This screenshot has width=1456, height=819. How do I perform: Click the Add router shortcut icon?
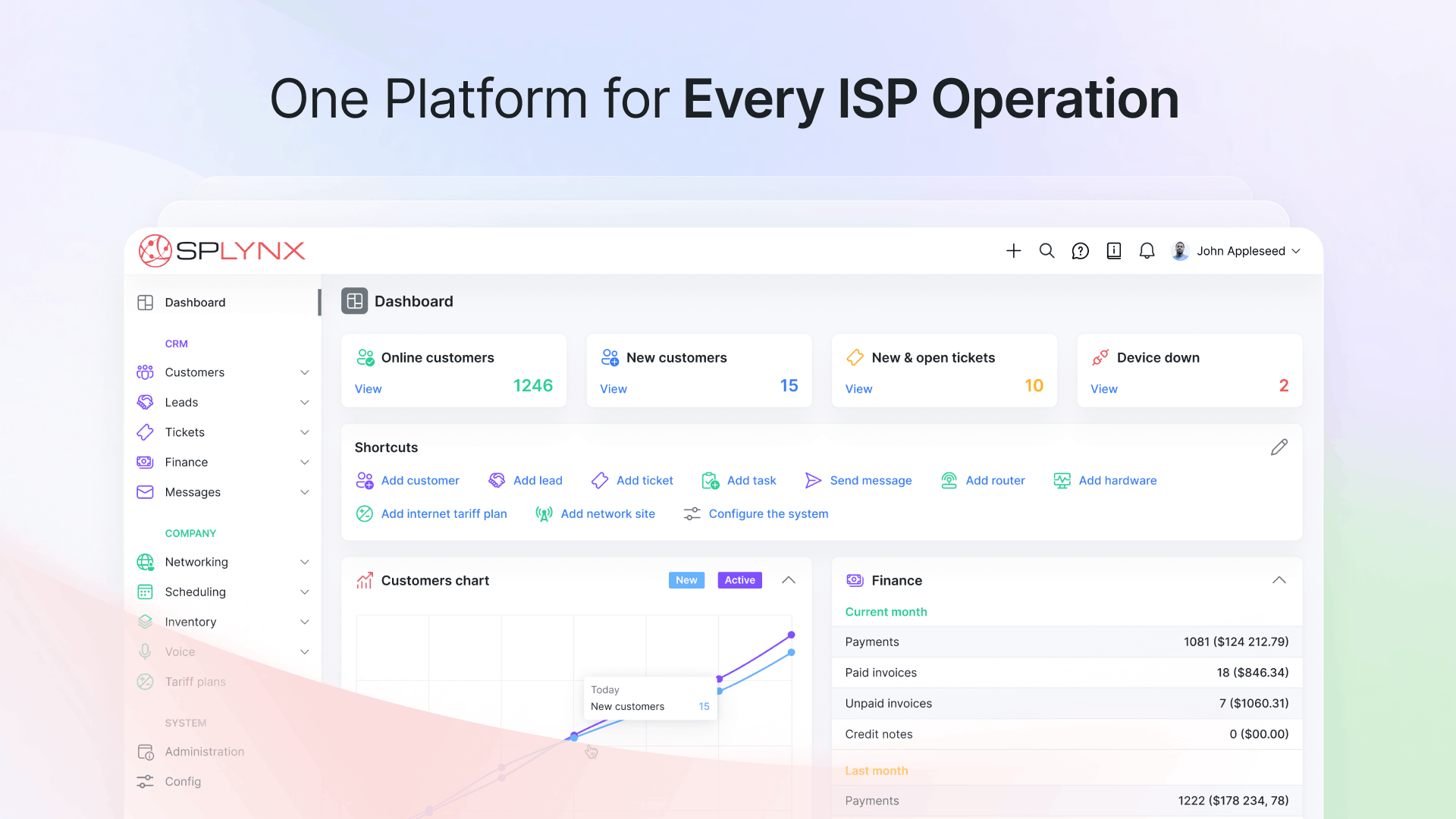pos(949,481)
